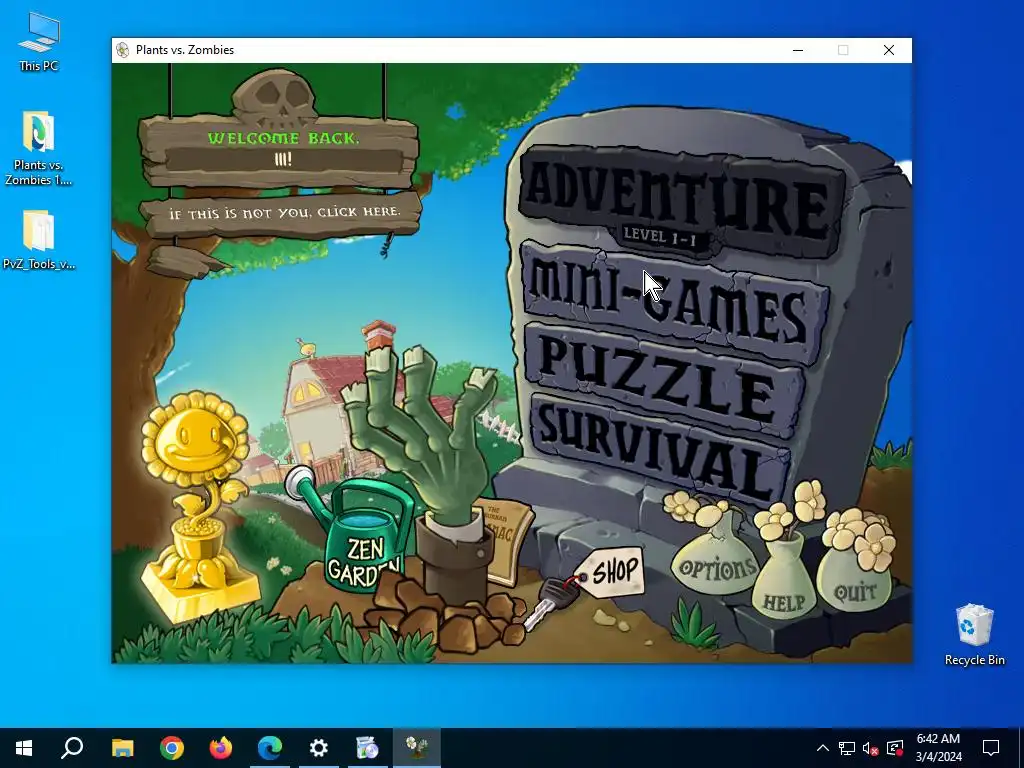The height and width of the screenshot is (768, 1024).
Task: Open This PC desktop icon
Action: point(39,42)
